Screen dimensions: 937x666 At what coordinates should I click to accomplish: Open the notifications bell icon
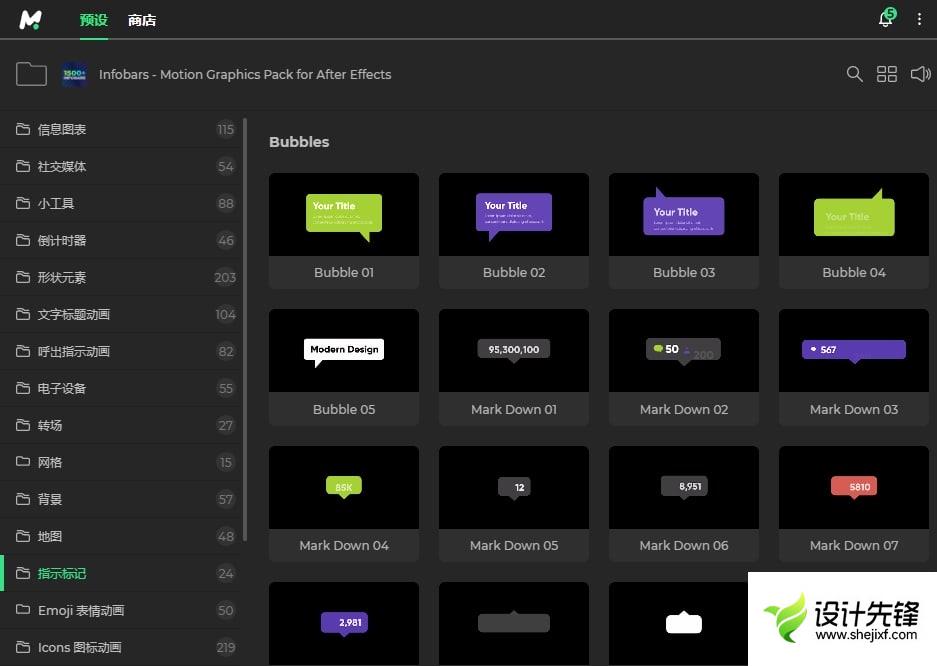point(885,19)
